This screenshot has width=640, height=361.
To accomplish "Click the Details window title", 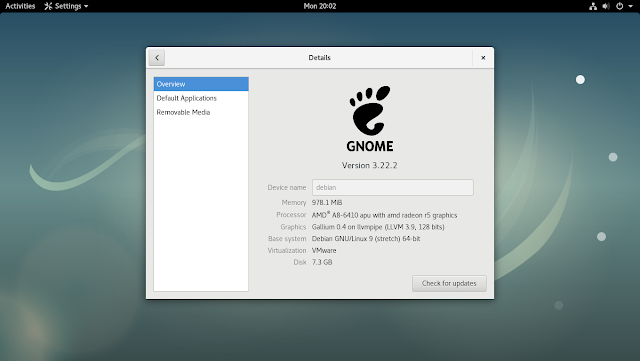I will coord(319,58).
